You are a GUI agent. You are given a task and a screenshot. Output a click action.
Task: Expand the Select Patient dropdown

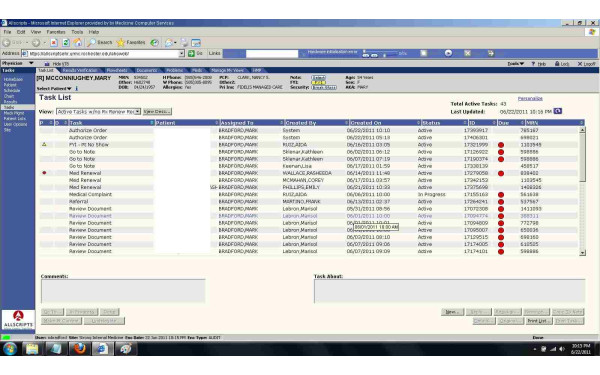(x=54, y=89)
